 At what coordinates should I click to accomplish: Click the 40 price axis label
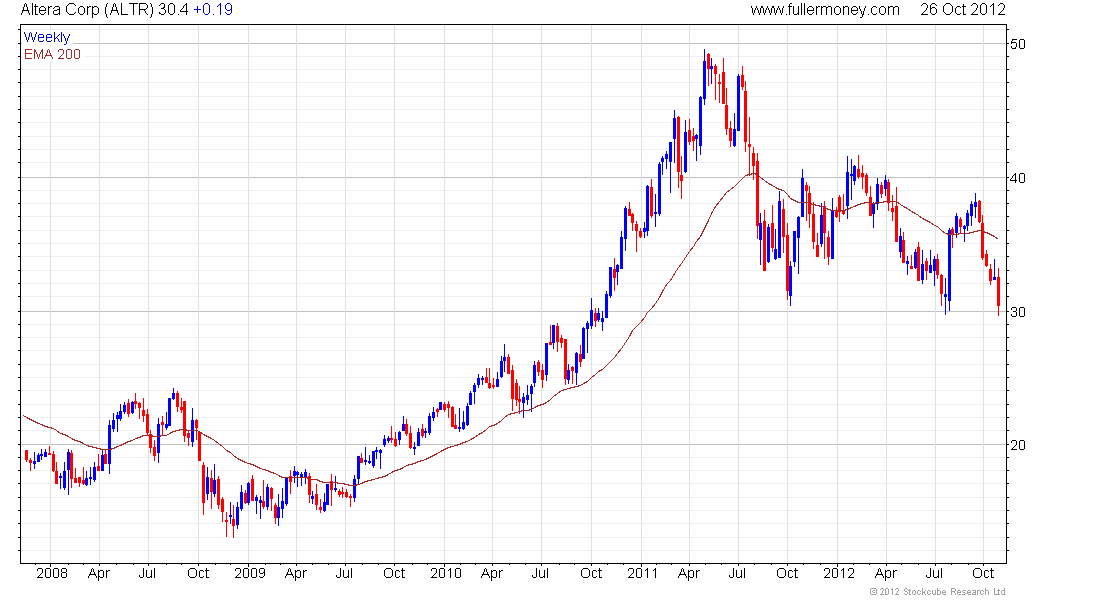click(x=1017, y=178)
